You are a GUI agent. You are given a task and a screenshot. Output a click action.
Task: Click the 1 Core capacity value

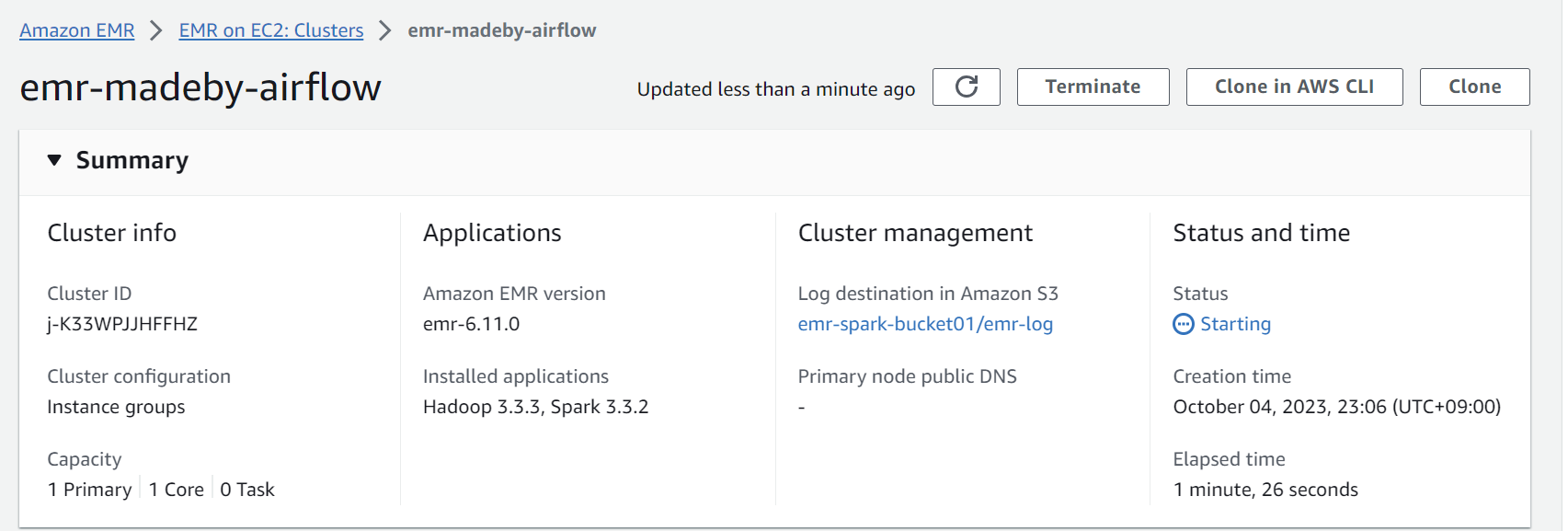177,490
